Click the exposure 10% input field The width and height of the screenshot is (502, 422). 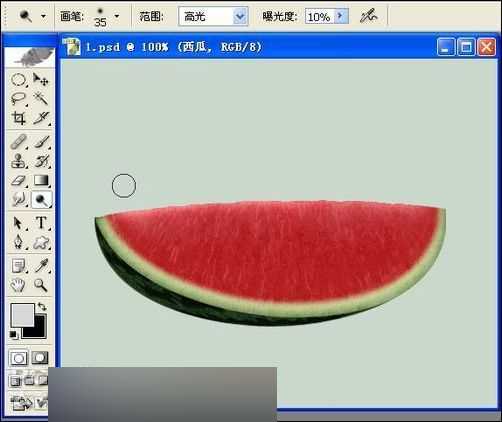coord(319,16)
